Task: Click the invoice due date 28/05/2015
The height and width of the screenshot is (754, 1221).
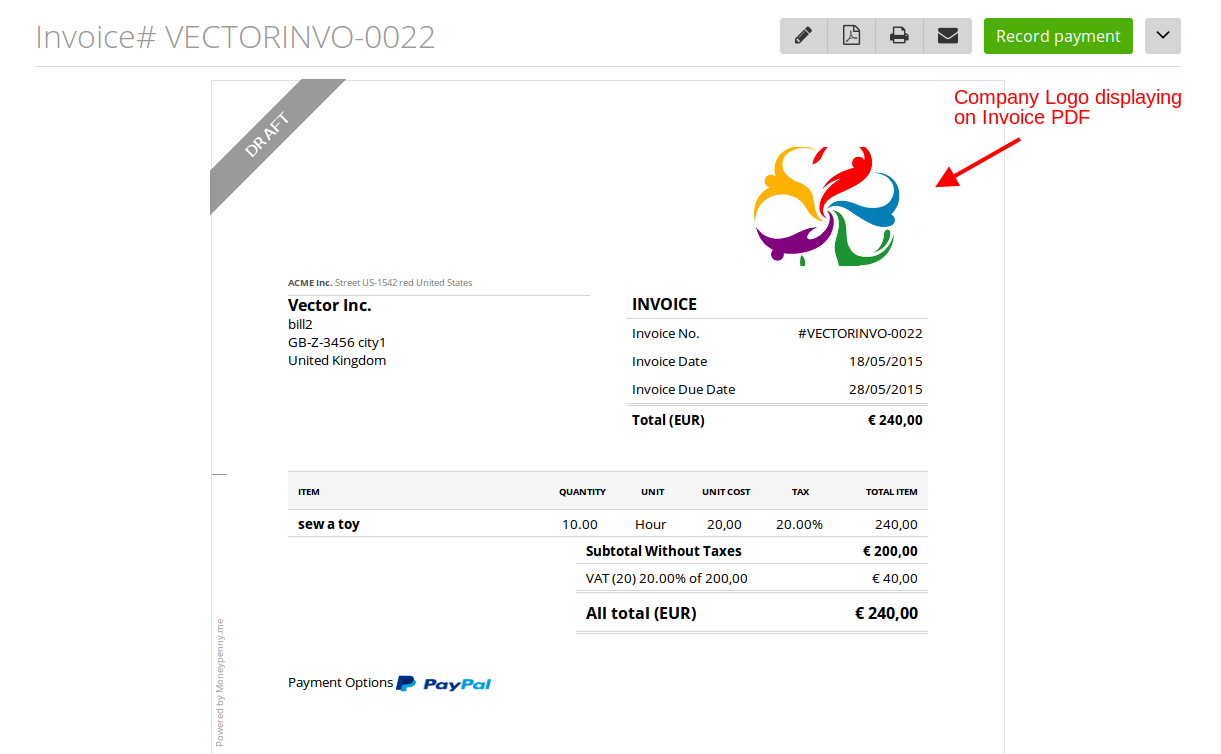Action: click(x=886, y=390)
